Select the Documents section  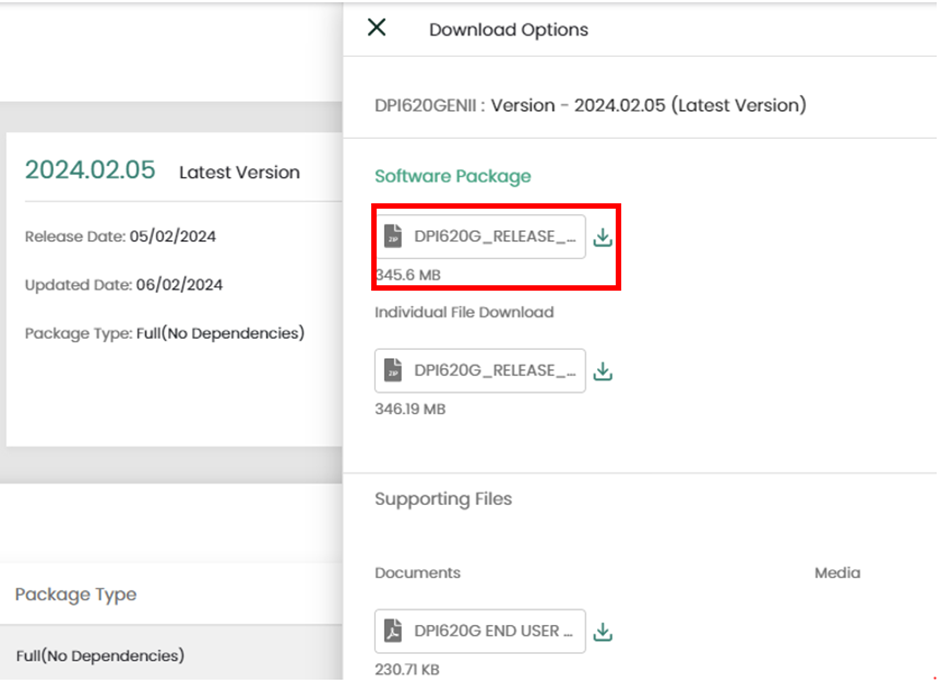pyautogui.click(x=417, y=573)
